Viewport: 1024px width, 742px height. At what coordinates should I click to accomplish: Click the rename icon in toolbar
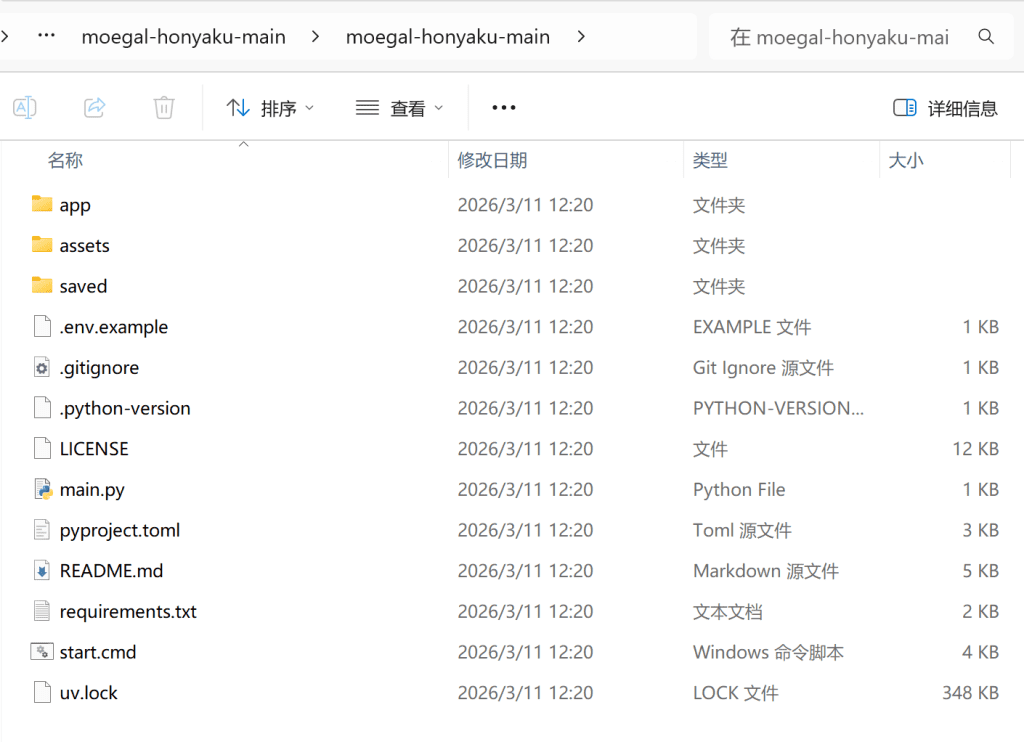25,108
